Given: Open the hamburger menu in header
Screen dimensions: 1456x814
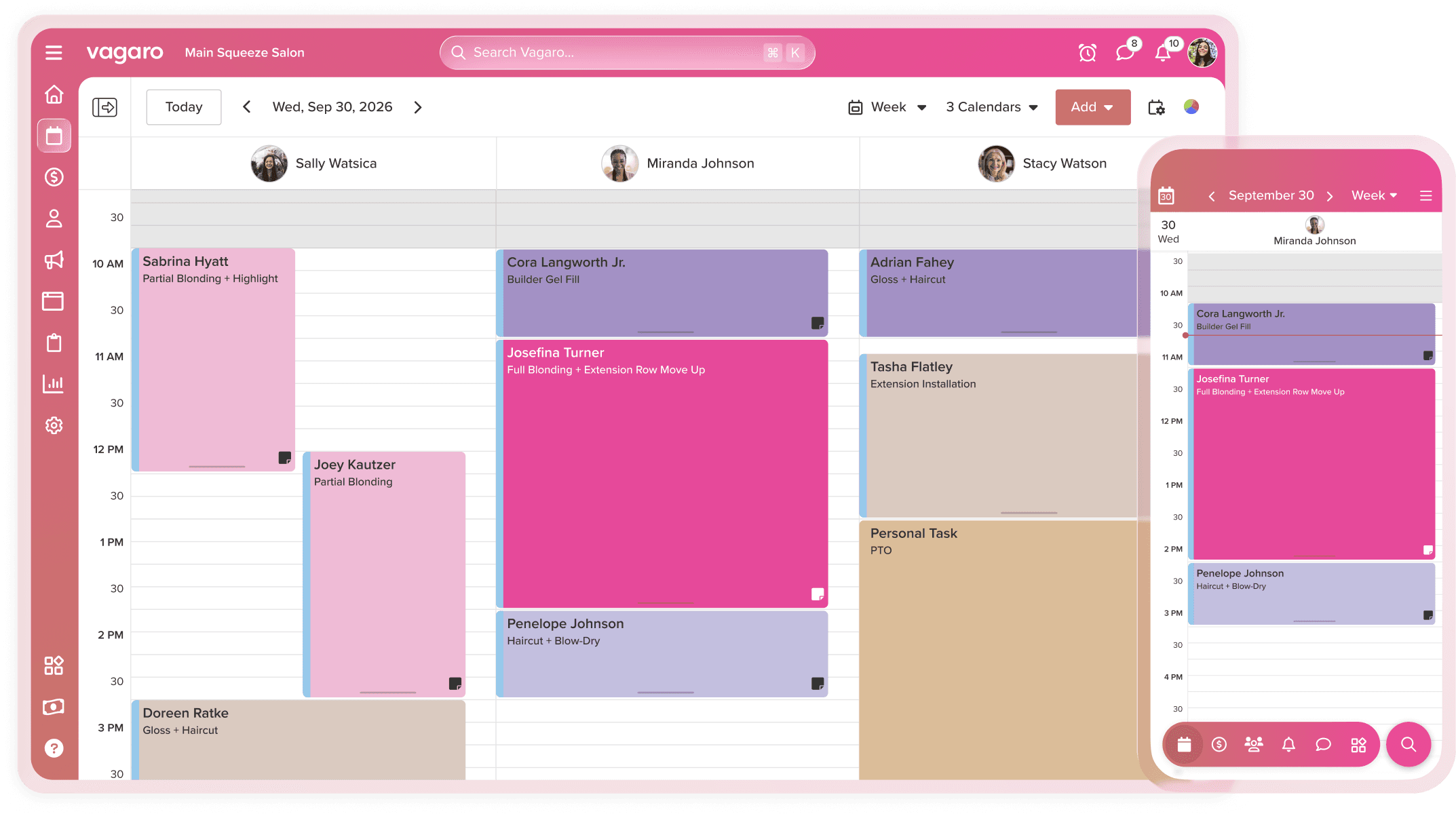Looking at the screenshot, I should tap(54, 53).
